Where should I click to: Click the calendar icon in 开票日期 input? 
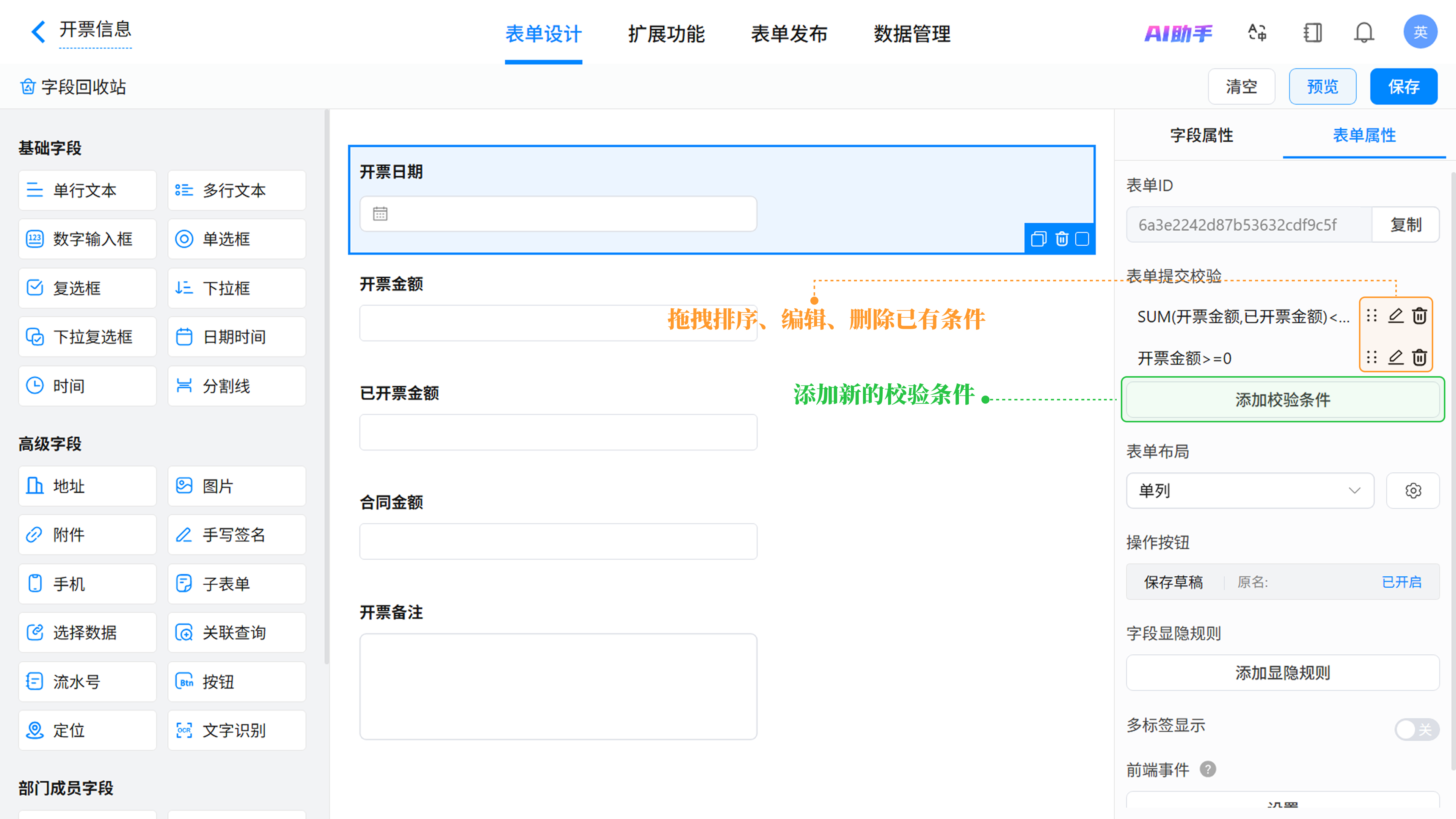tap(380, 214)
